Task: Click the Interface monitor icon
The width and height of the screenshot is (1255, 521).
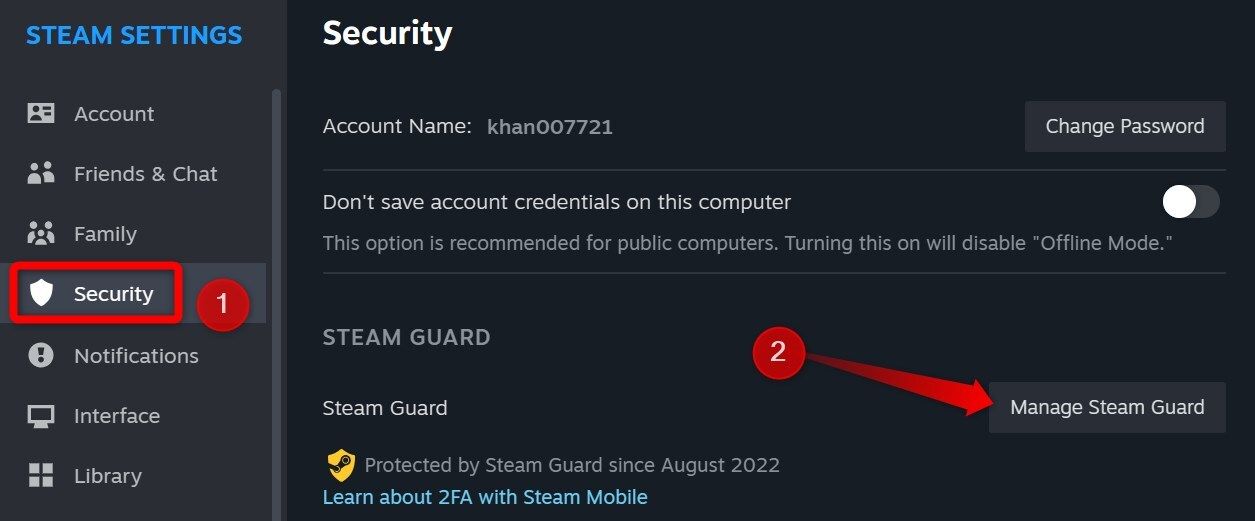Action: 41,415
